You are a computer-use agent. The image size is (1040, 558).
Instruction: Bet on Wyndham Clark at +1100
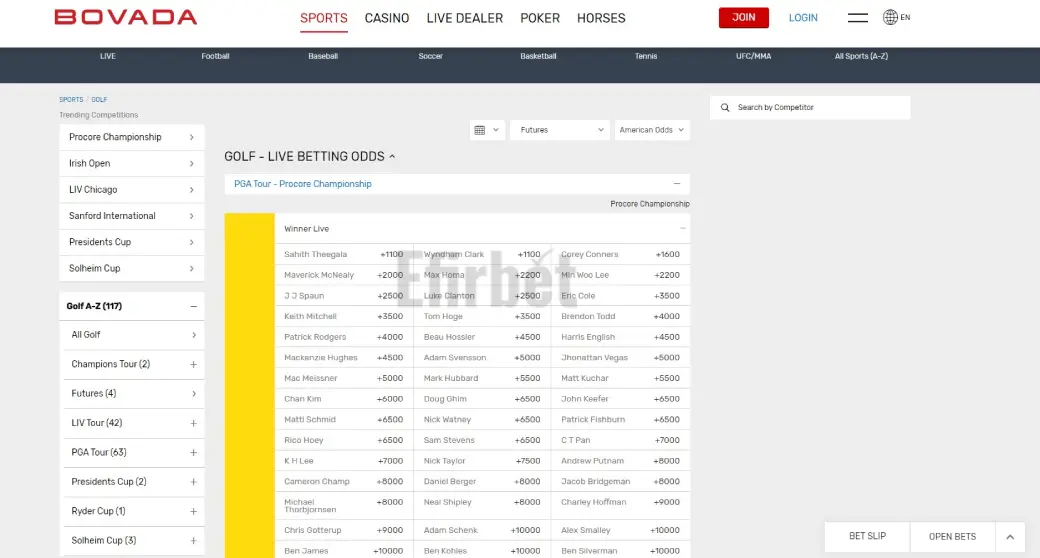482,255
